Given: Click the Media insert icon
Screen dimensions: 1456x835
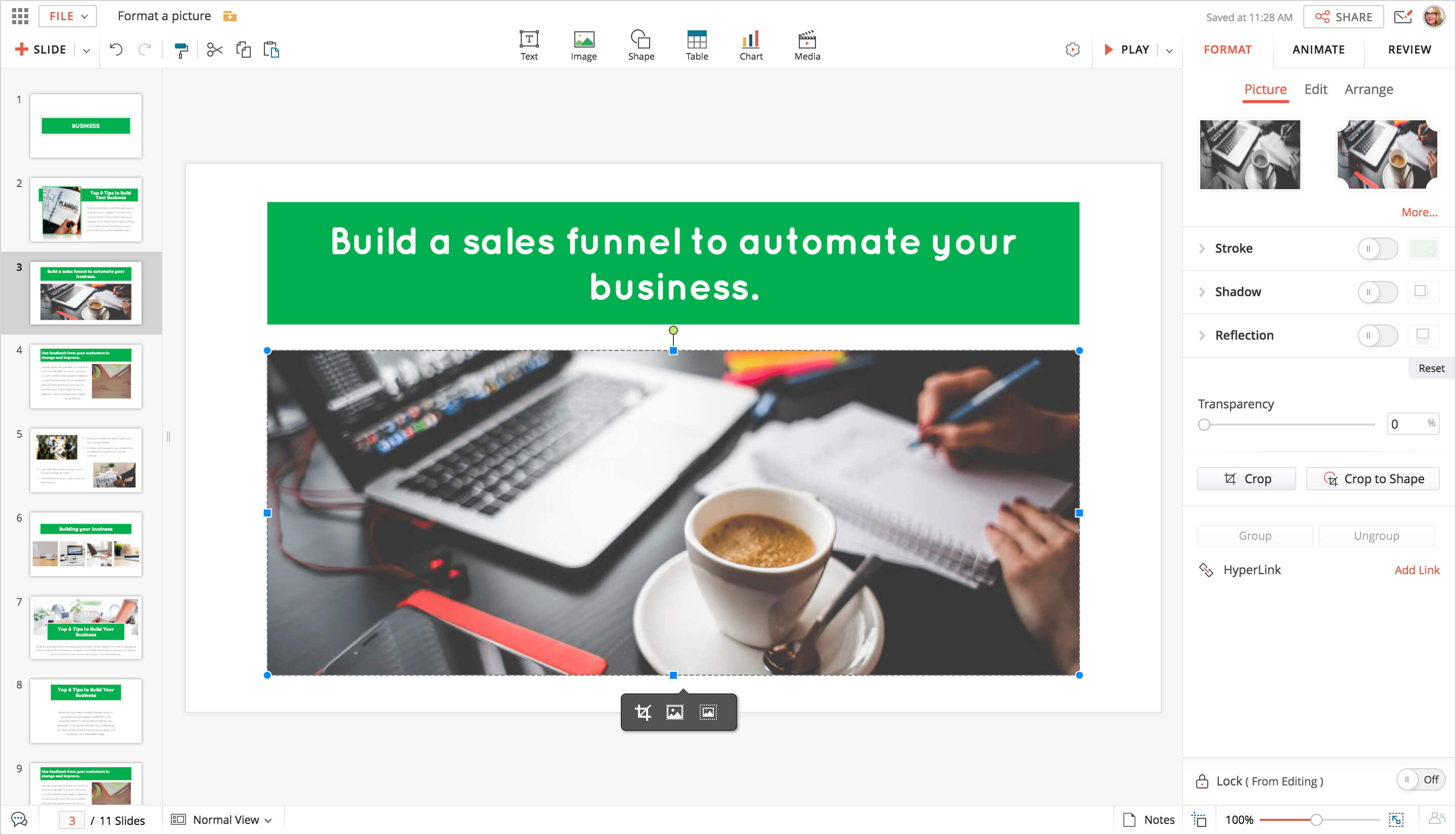Looking at the screenshot, I should (x=807, y=45).
